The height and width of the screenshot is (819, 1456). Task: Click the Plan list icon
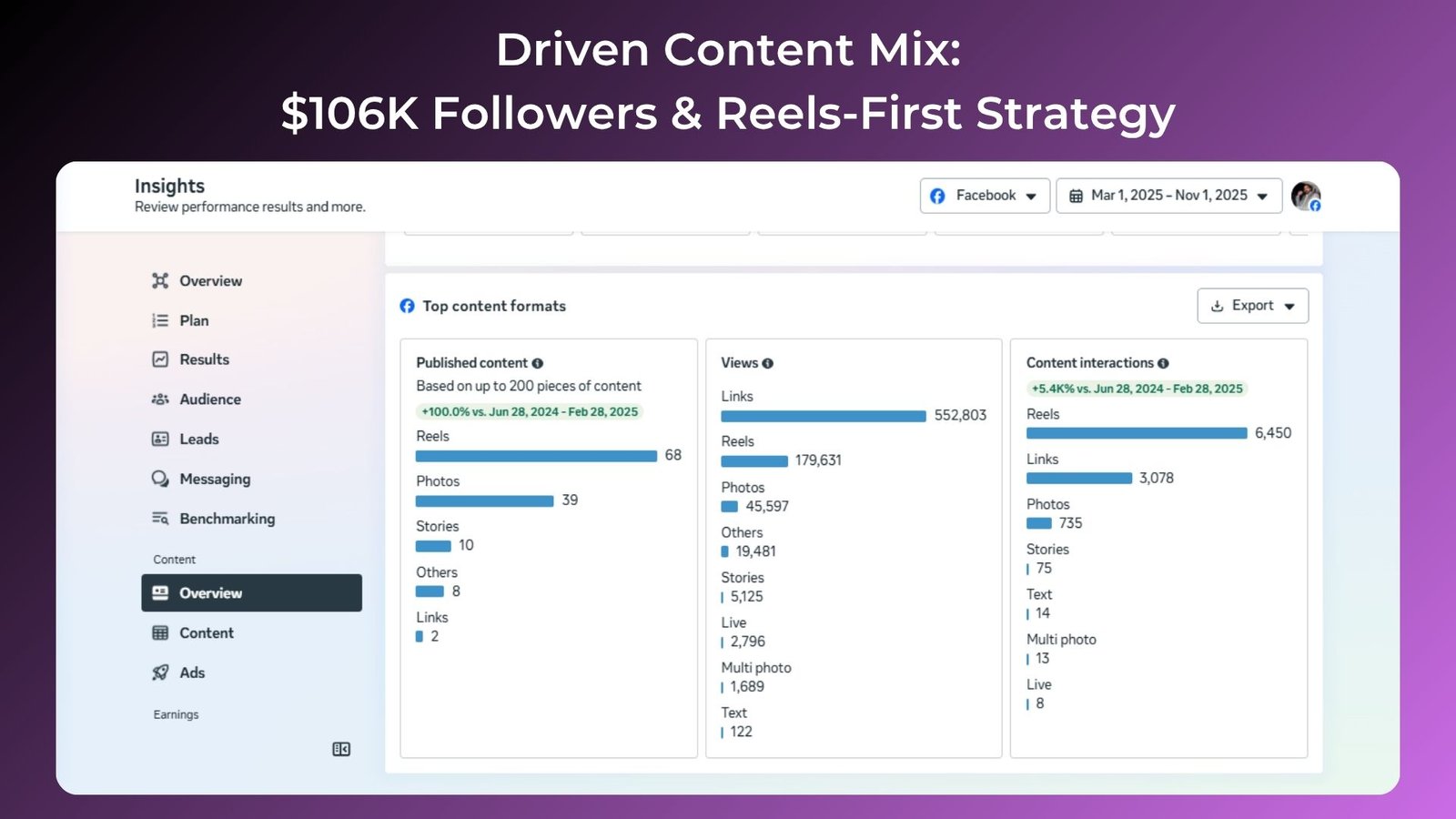pos(160,320)
